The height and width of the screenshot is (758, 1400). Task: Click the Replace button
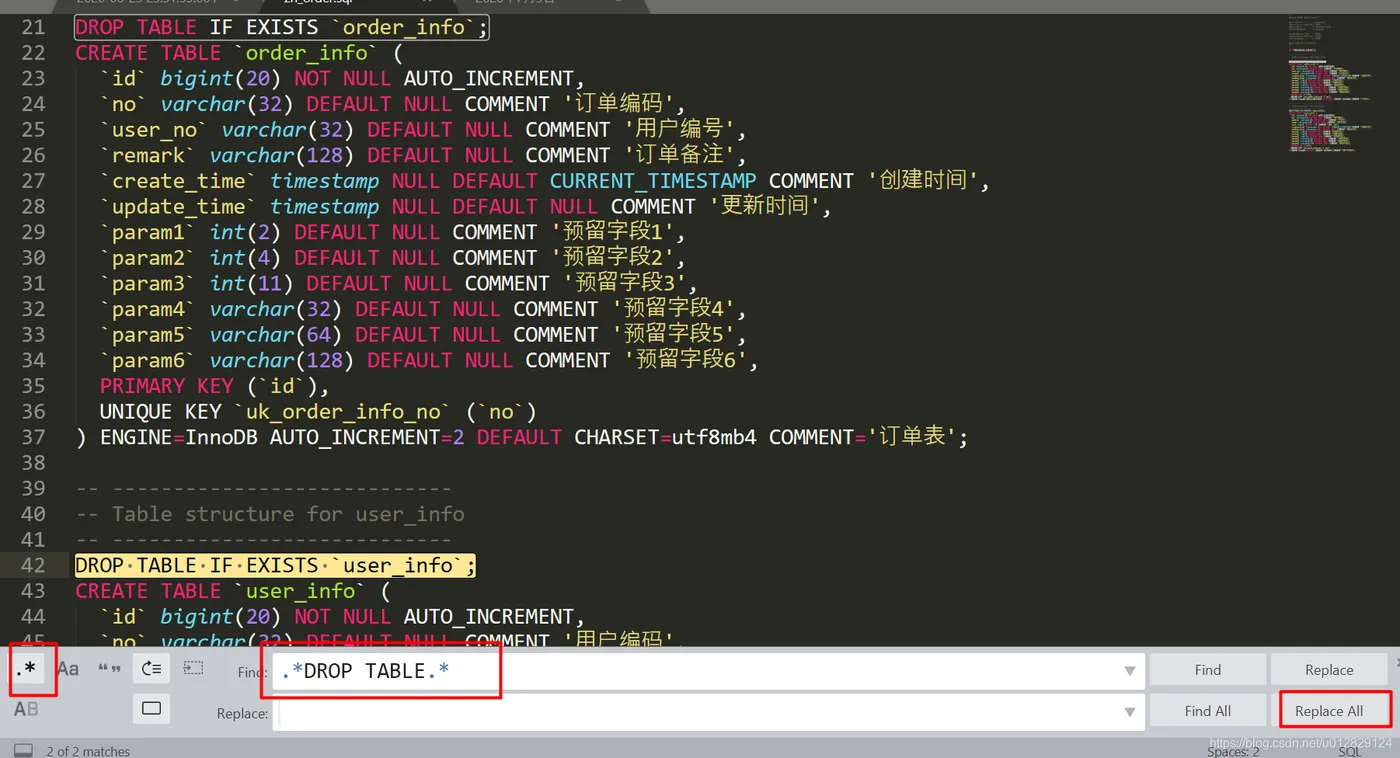coord(1329,670)
